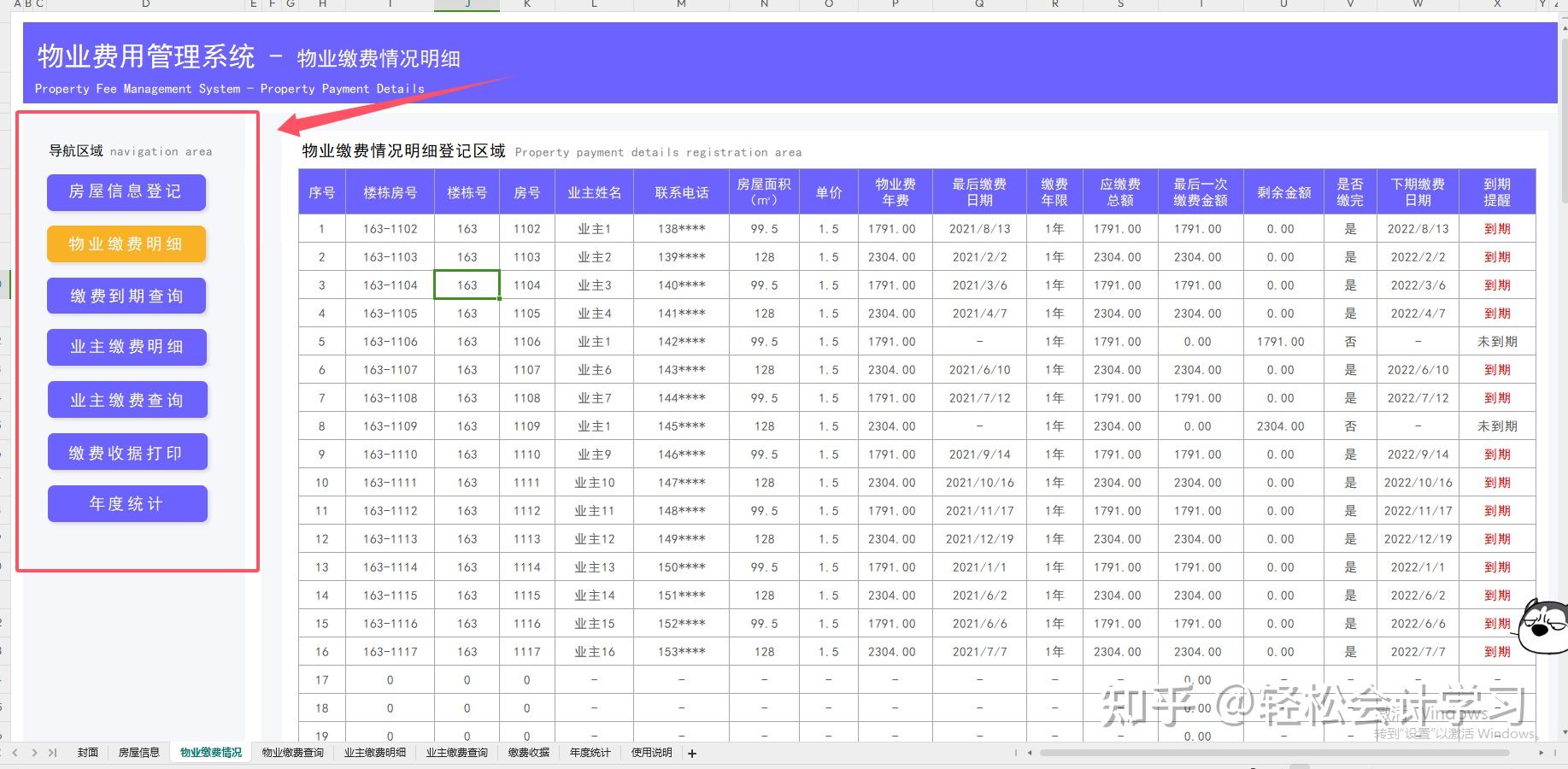Screen dimensions: 1568x769
Task: Switch to 物业缴费查询 sheet tab
Action: [x=293, y=753]
